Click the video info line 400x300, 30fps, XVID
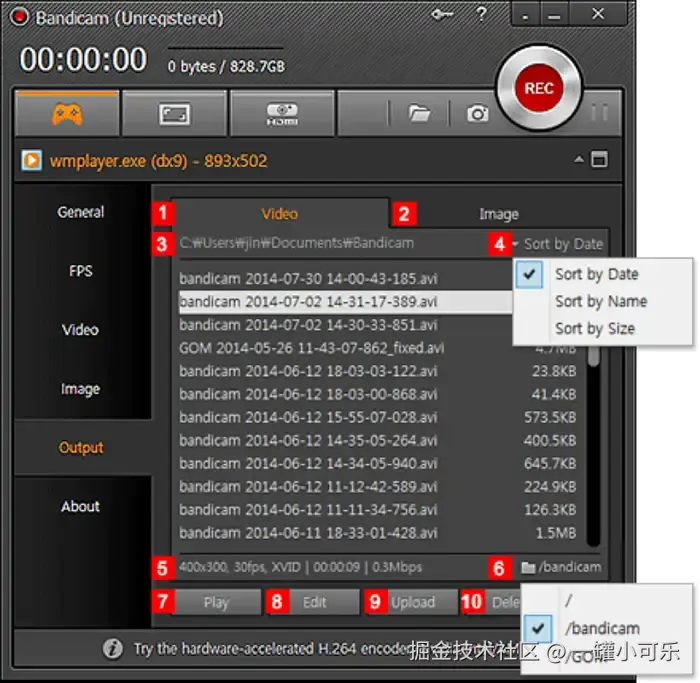The width and height of the screenshot is (700, 683). 300,567
